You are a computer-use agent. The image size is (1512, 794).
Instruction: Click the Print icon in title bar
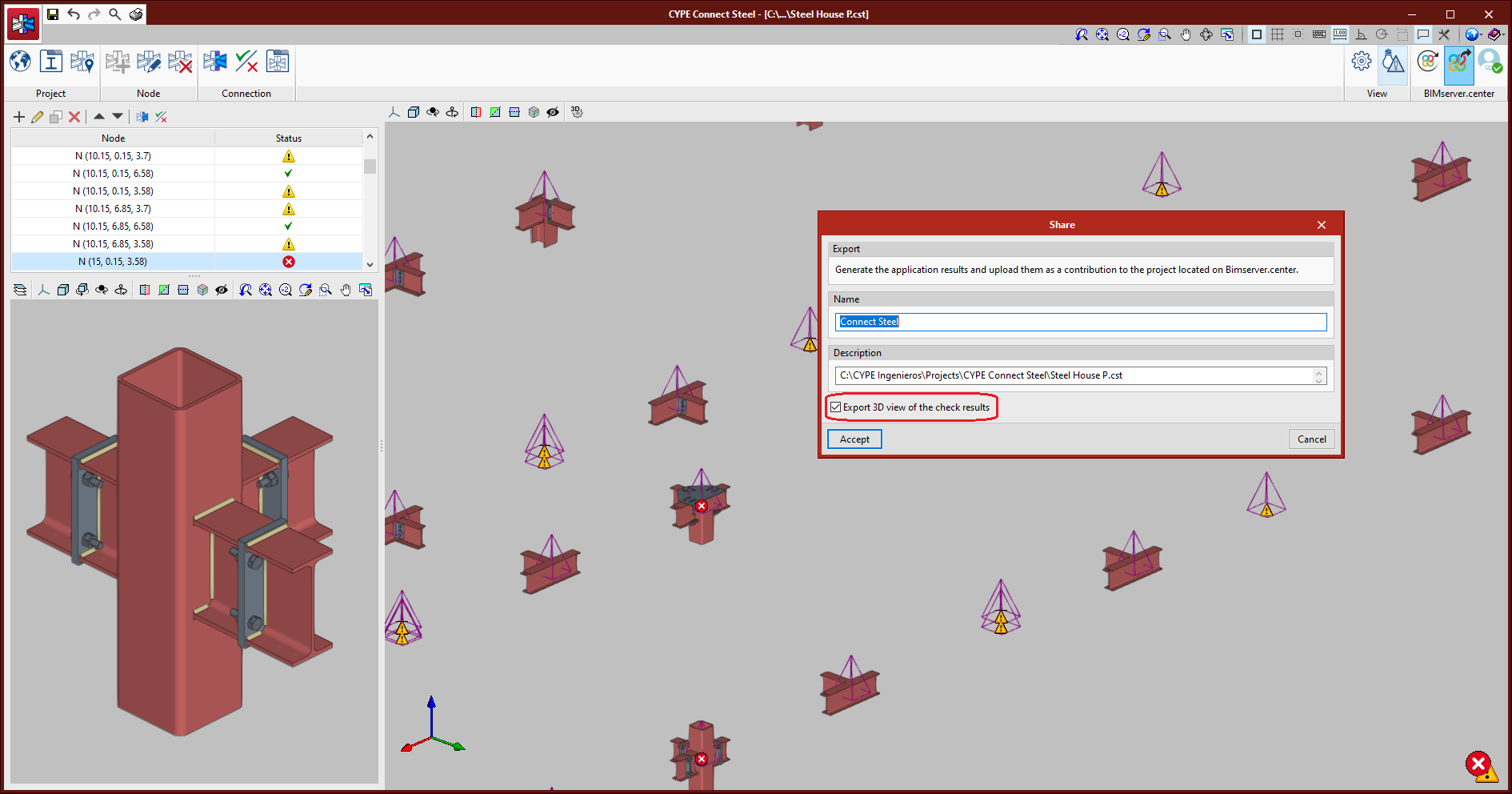tap(136, 14)
